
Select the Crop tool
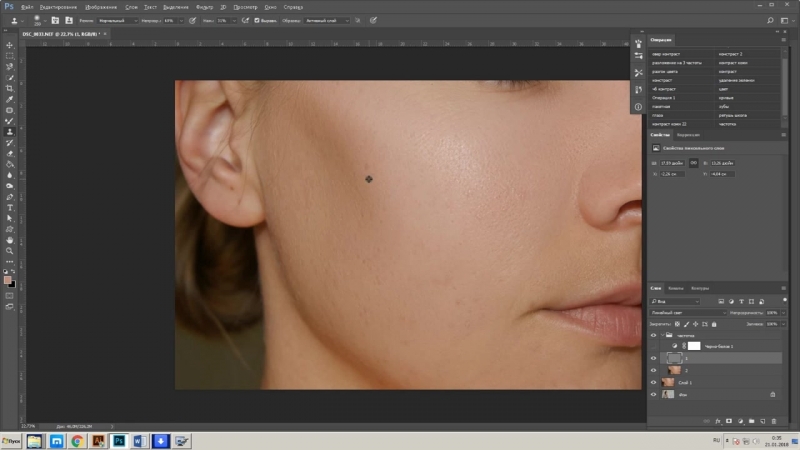tap(10, 88)
